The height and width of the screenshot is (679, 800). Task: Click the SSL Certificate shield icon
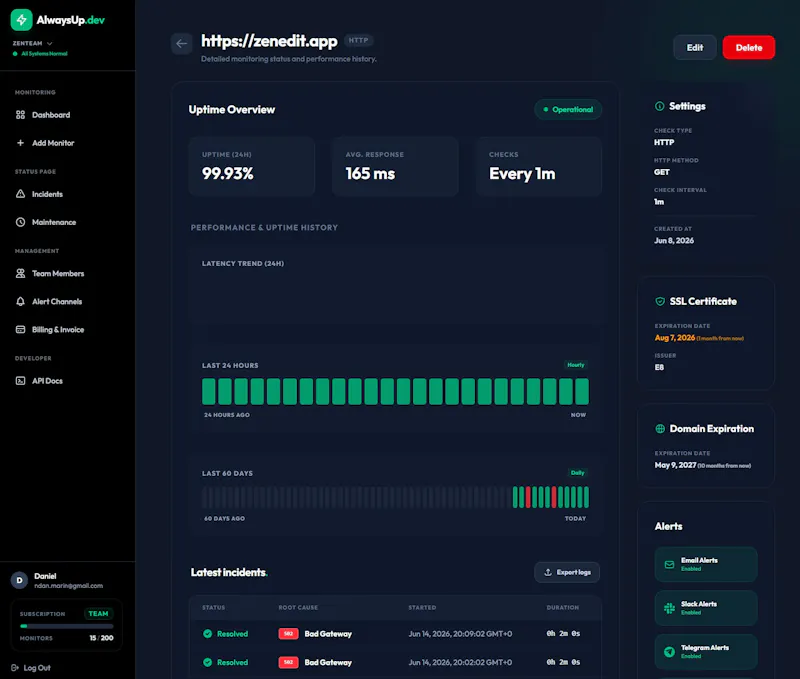660,301
